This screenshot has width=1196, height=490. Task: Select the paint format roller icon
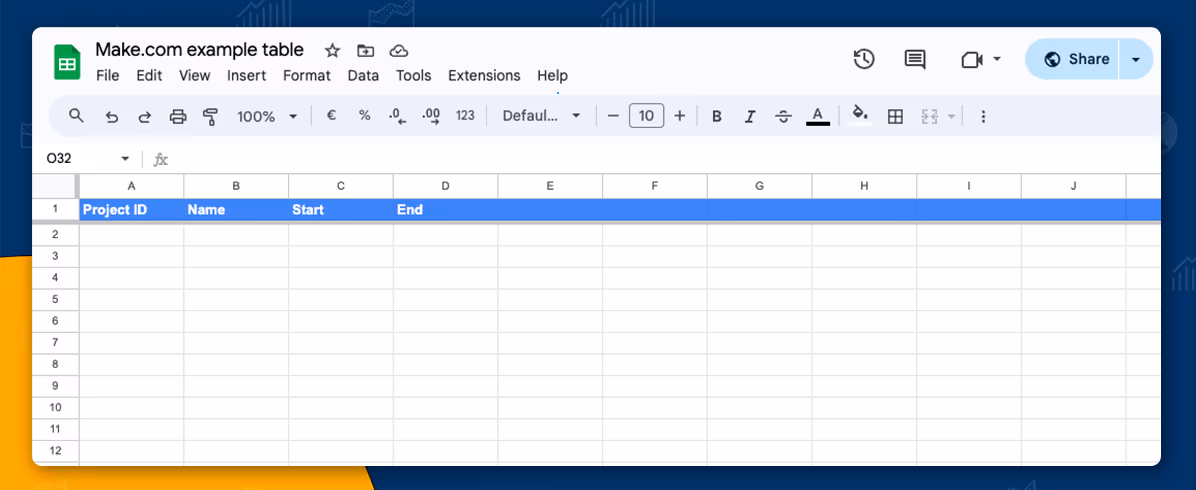click(210, 117)
